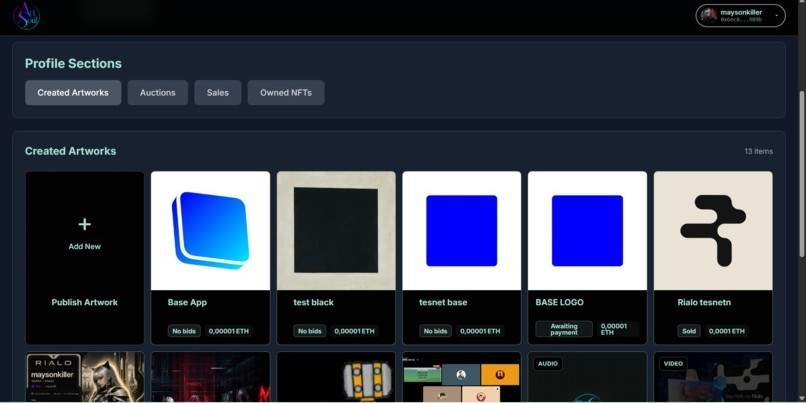Open the test black artwork image
The width and height of the screenshot is (806, 403).
[x=336, y=231]
